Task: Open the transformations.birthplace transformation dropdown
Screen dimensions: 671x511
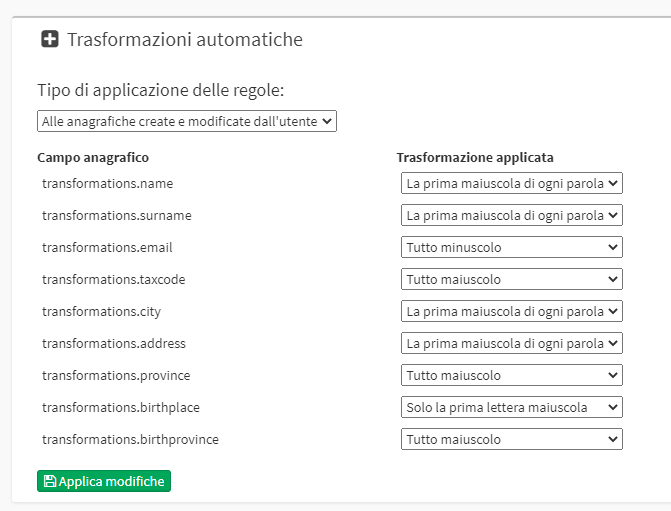Action: [x=512, y=407]
